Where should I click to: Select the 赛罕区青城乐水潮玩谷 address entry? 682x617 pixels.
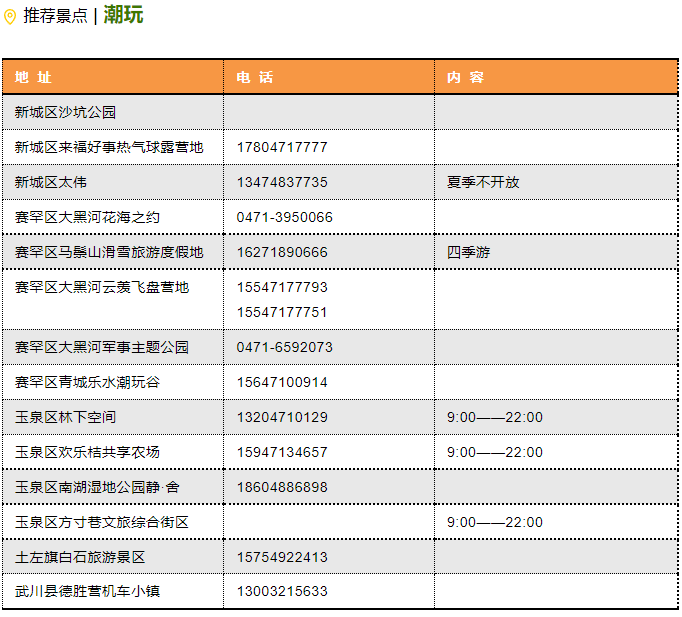click(x=87, y=382)
